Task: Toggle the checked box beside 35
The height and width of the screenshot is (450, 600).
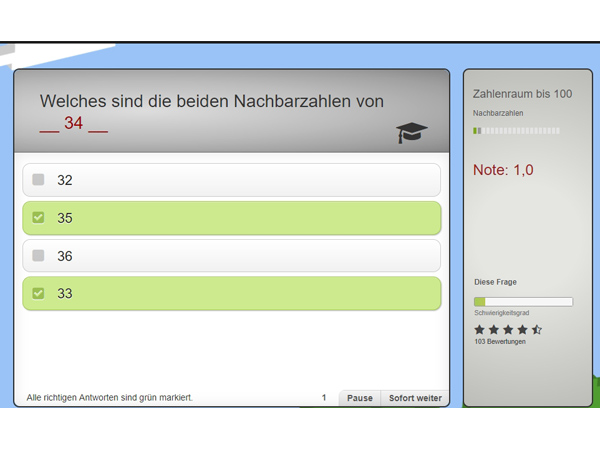Action: [x=38, y=217]
